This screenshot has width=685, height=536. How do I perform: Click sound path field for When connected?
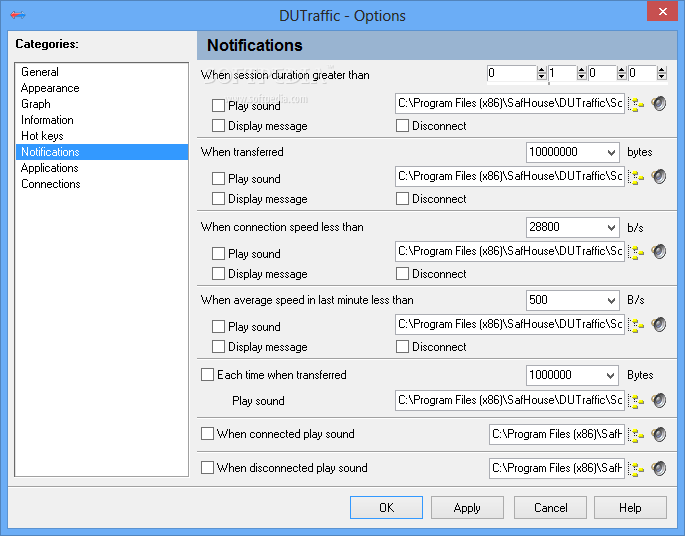(557, 434)
